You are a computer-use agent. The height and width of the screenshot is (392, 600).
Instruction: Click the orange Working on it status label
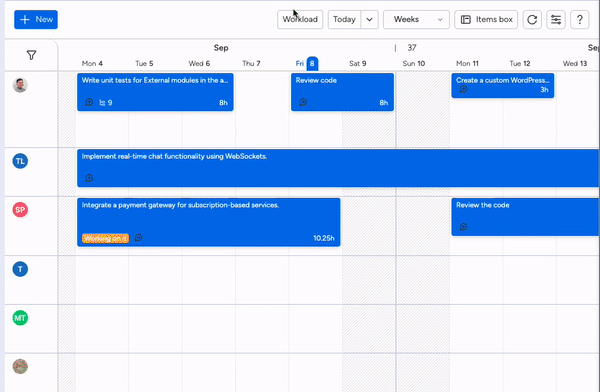click(105, 238)
